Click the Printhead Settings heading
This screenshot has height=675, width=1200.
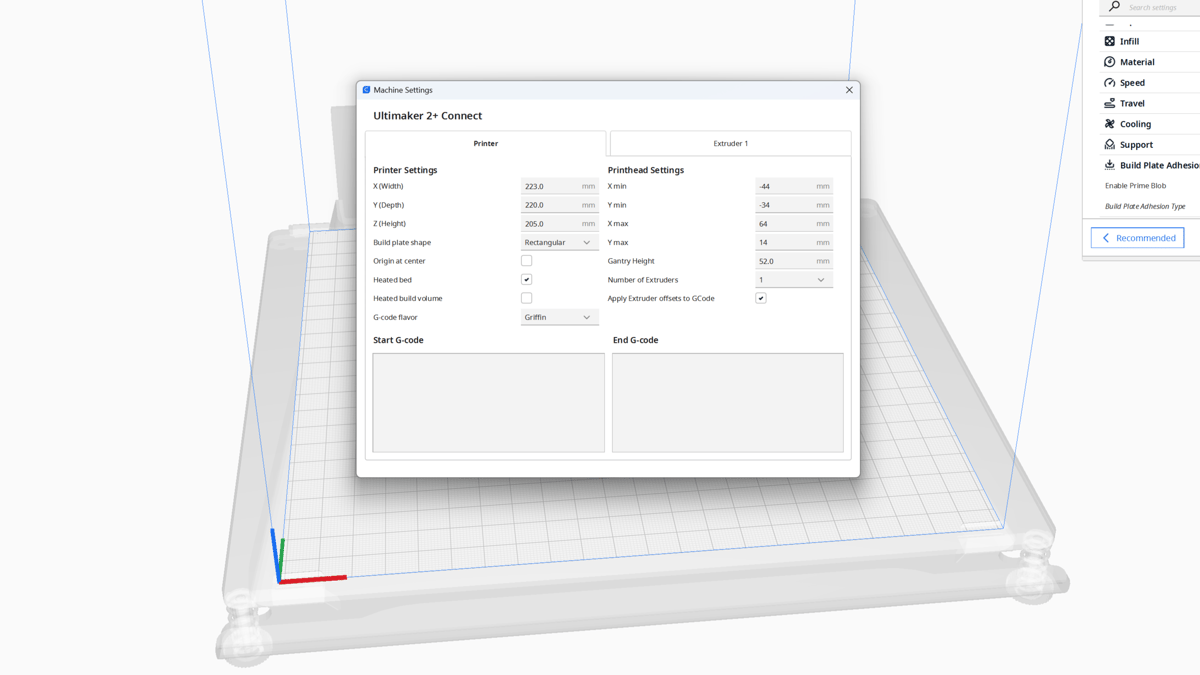(646, 170)
